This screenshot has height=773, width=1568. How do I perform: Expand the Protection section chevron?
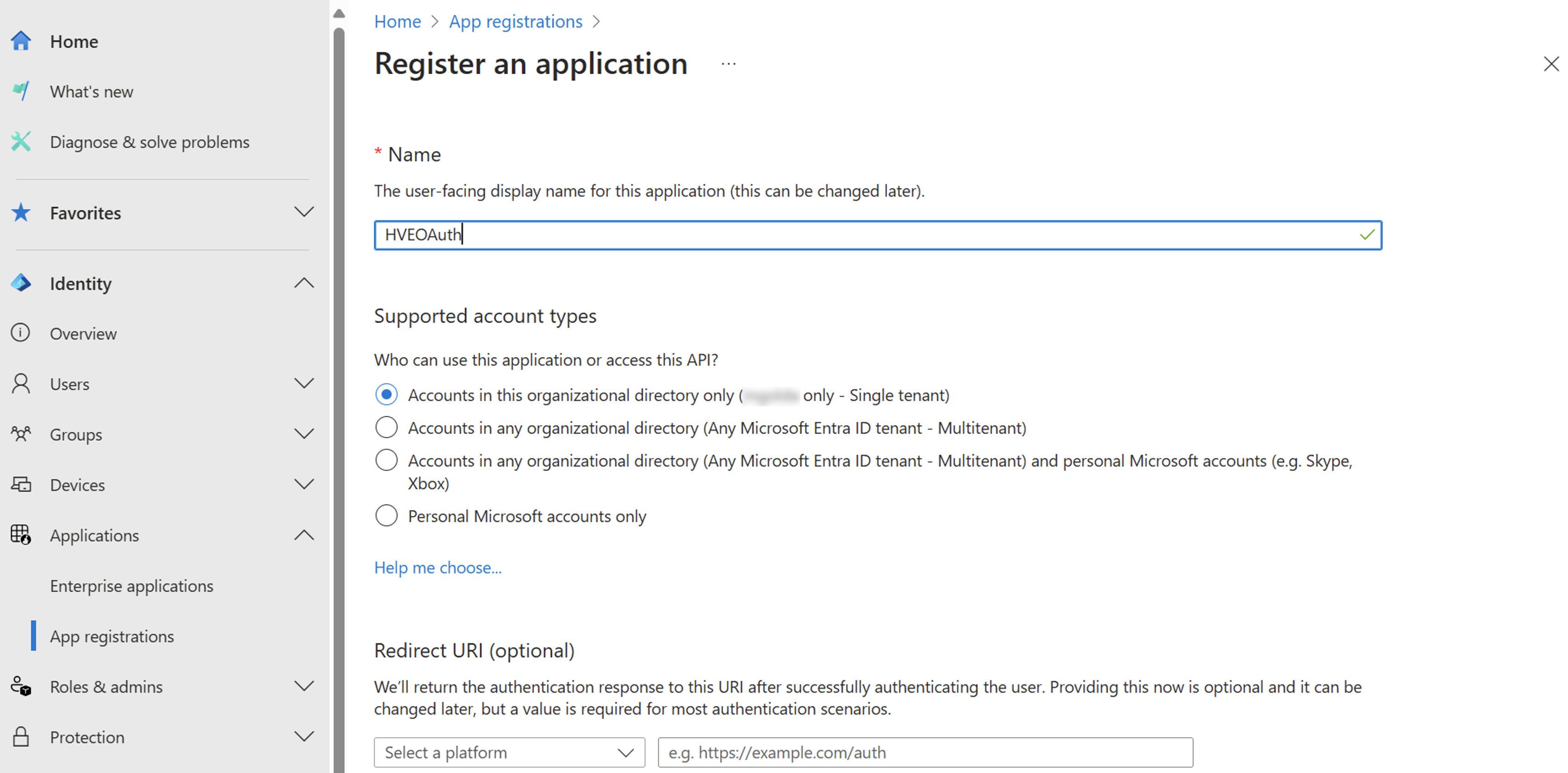coord(304,736)
